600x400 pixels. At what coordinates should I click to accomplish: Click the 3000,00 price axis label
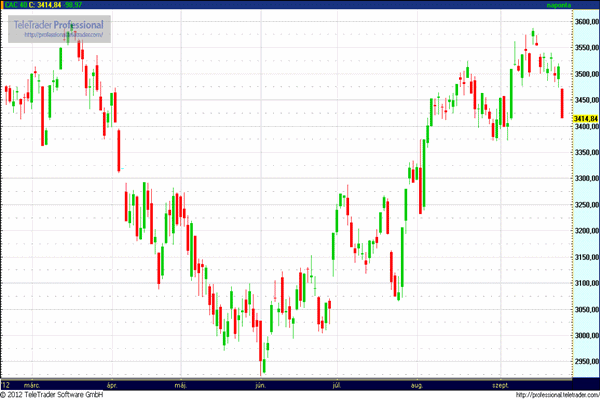pyautogui.click(x=585, y=336)
